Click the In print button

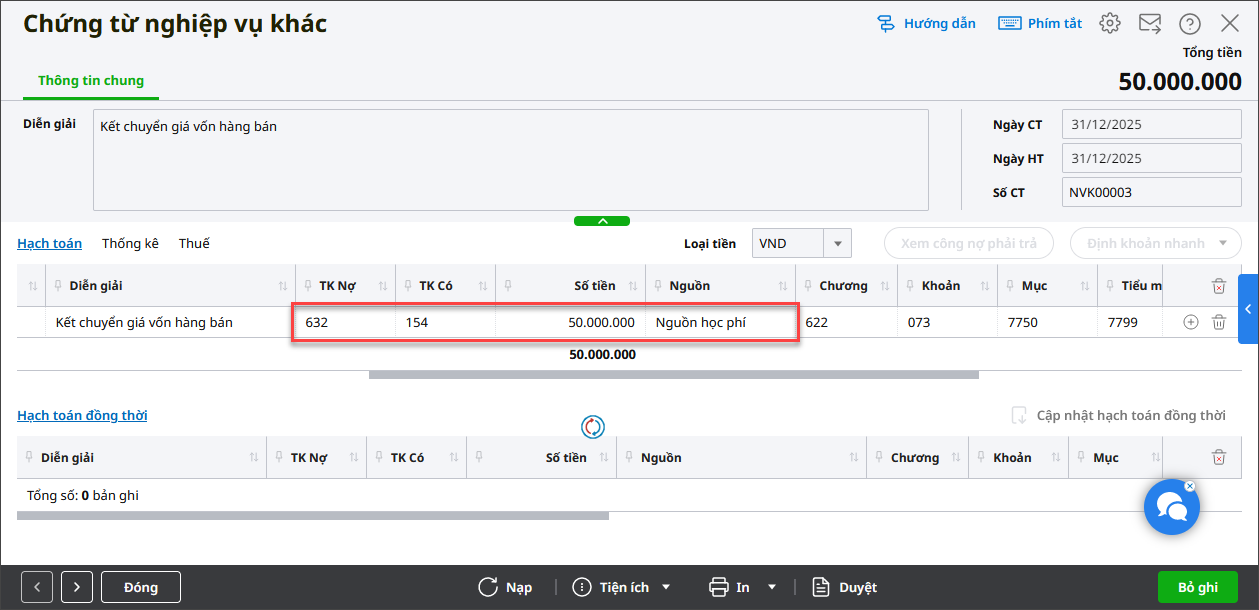729,587
